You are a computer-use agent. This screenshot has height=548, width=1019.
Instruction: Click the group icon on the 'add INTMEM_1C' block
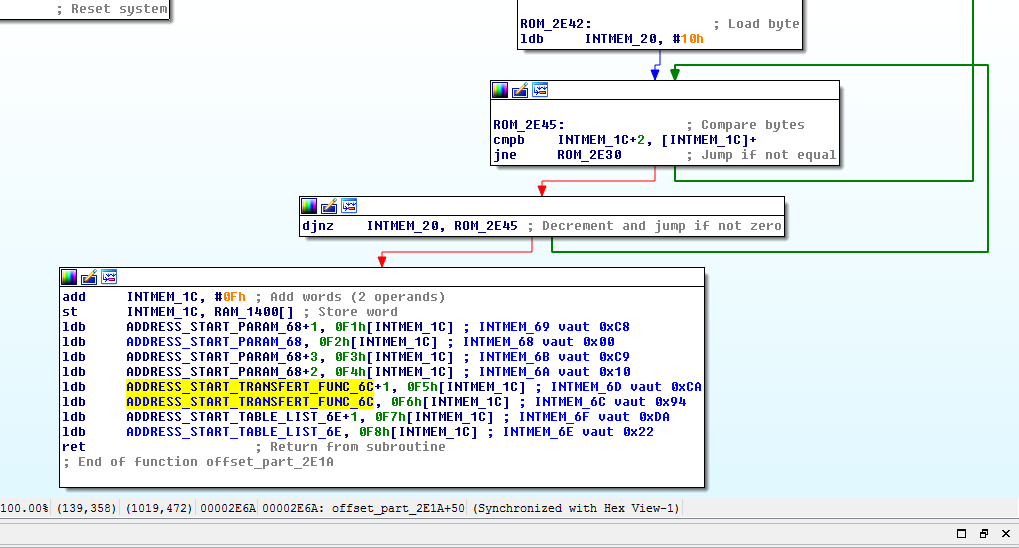109,278
